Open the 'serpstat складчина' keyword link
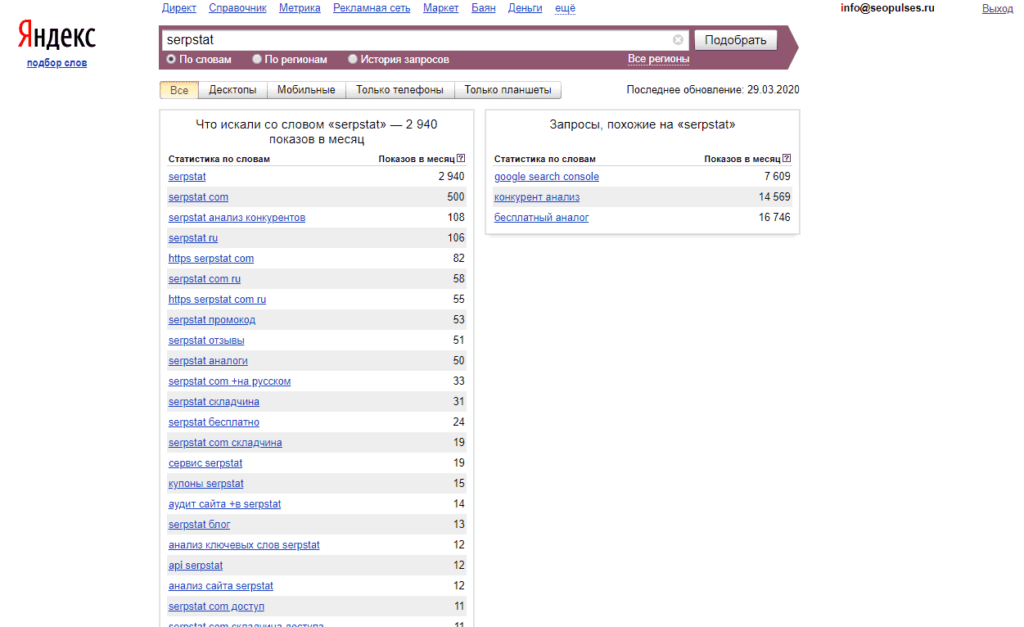 (x=214, y=402)
